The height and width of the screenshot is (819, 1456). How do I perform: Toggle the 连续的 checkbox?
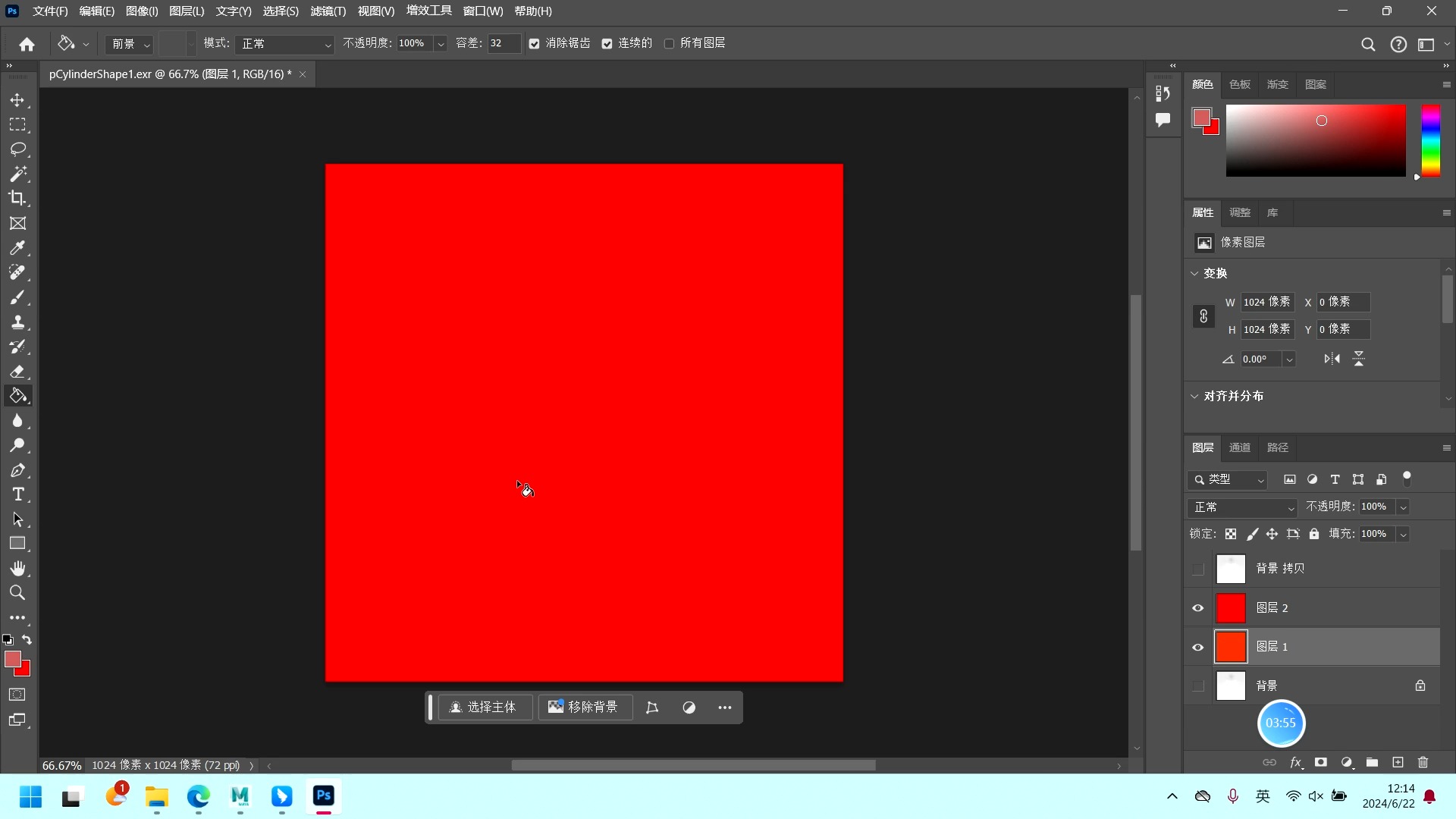[607, 44]
